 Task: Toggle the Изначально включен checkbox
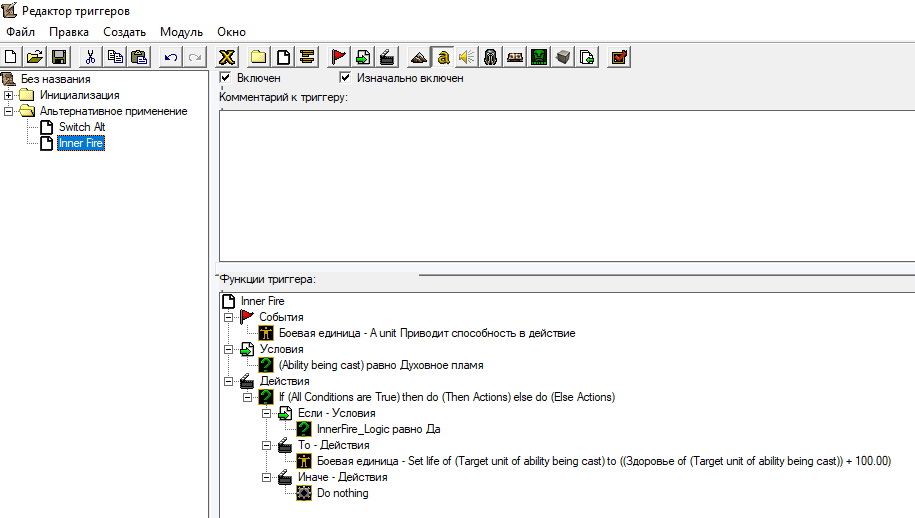tap(345, 77)
